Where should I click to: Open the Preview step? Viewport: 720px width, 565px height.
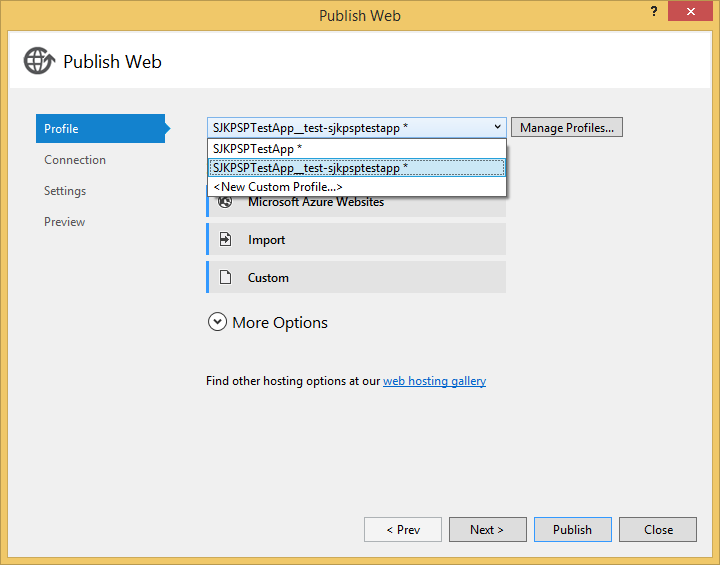point(65,222)
